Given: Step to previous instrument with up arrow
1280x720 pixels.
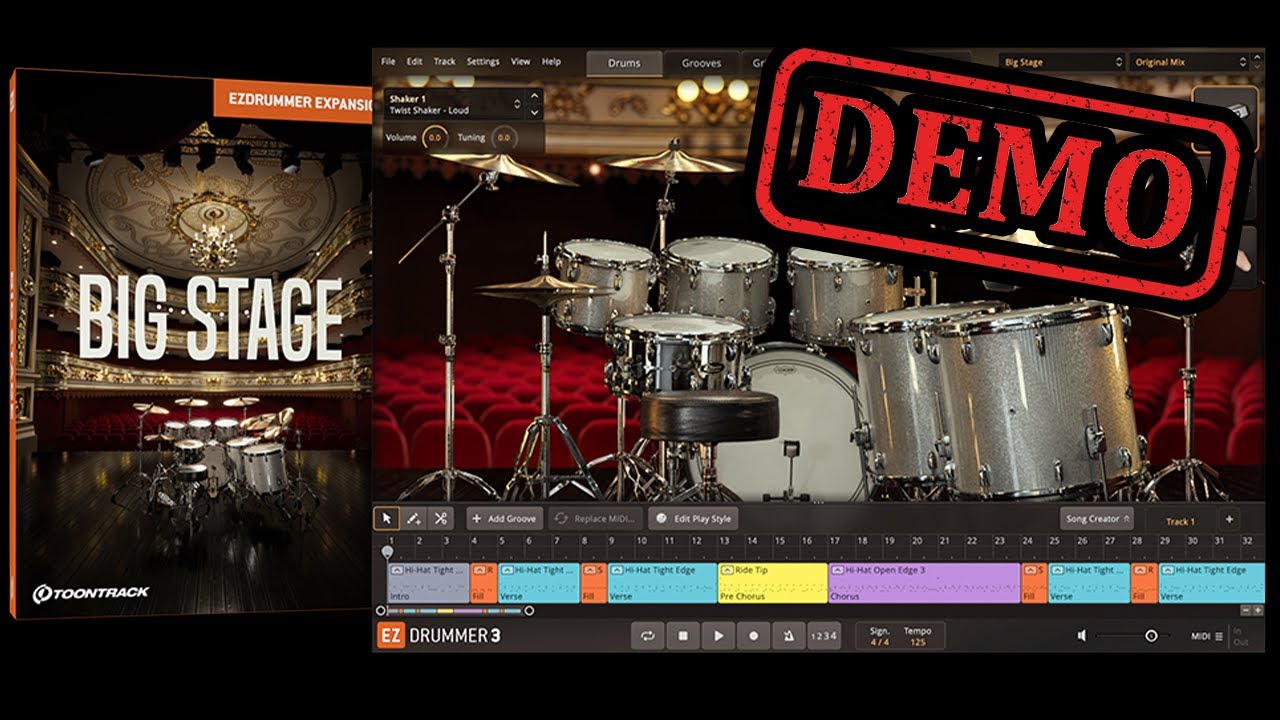Looking at the screenshot, I should click(x=535, y=97).
